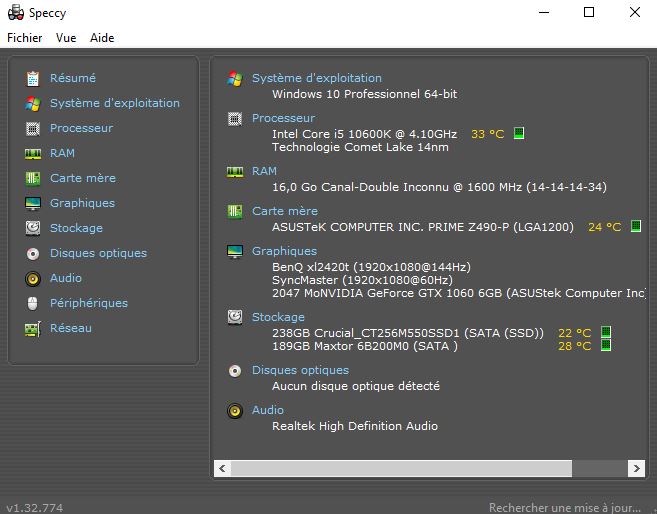Image resolution: width=657 pixels, height=514 pixels.
Task: Click Rechercher une mise à jour link
Action: (565, 508)
